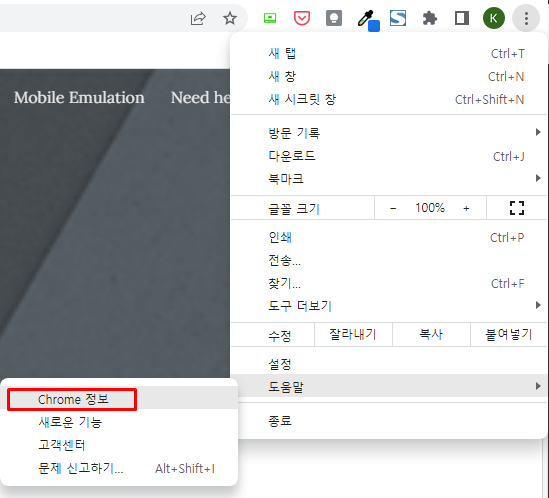Open the K profile avatar

click(494, 18)
